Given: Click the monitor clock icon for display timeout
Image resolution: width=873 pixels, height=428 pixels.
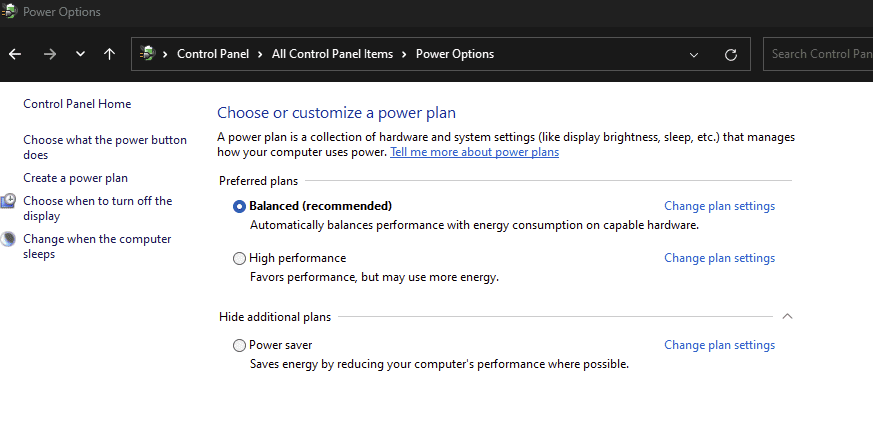Looking at the screenshot, I should pos(8,201).
